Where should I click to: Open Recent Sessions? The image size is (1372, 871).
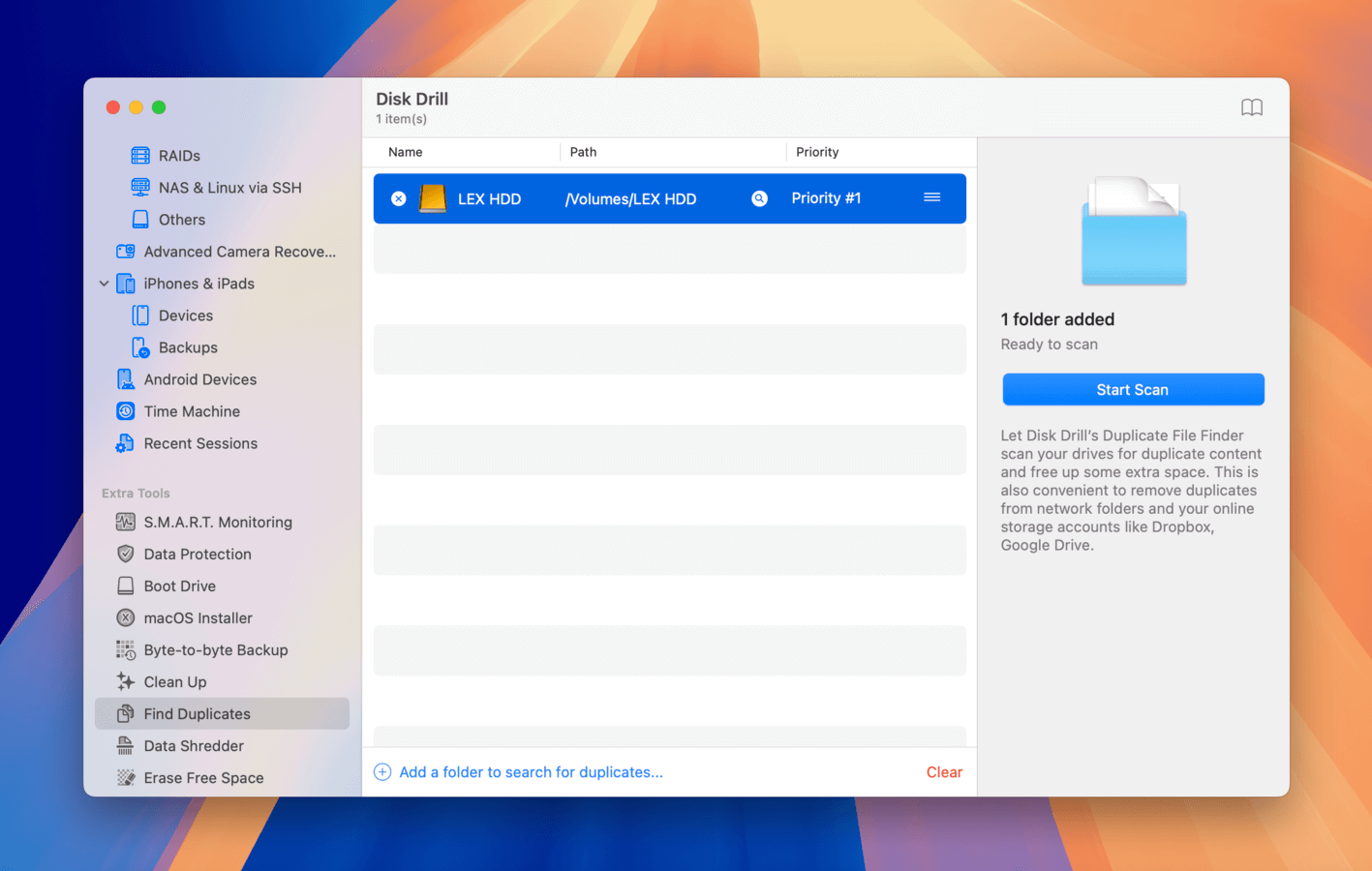click(200, 443)
